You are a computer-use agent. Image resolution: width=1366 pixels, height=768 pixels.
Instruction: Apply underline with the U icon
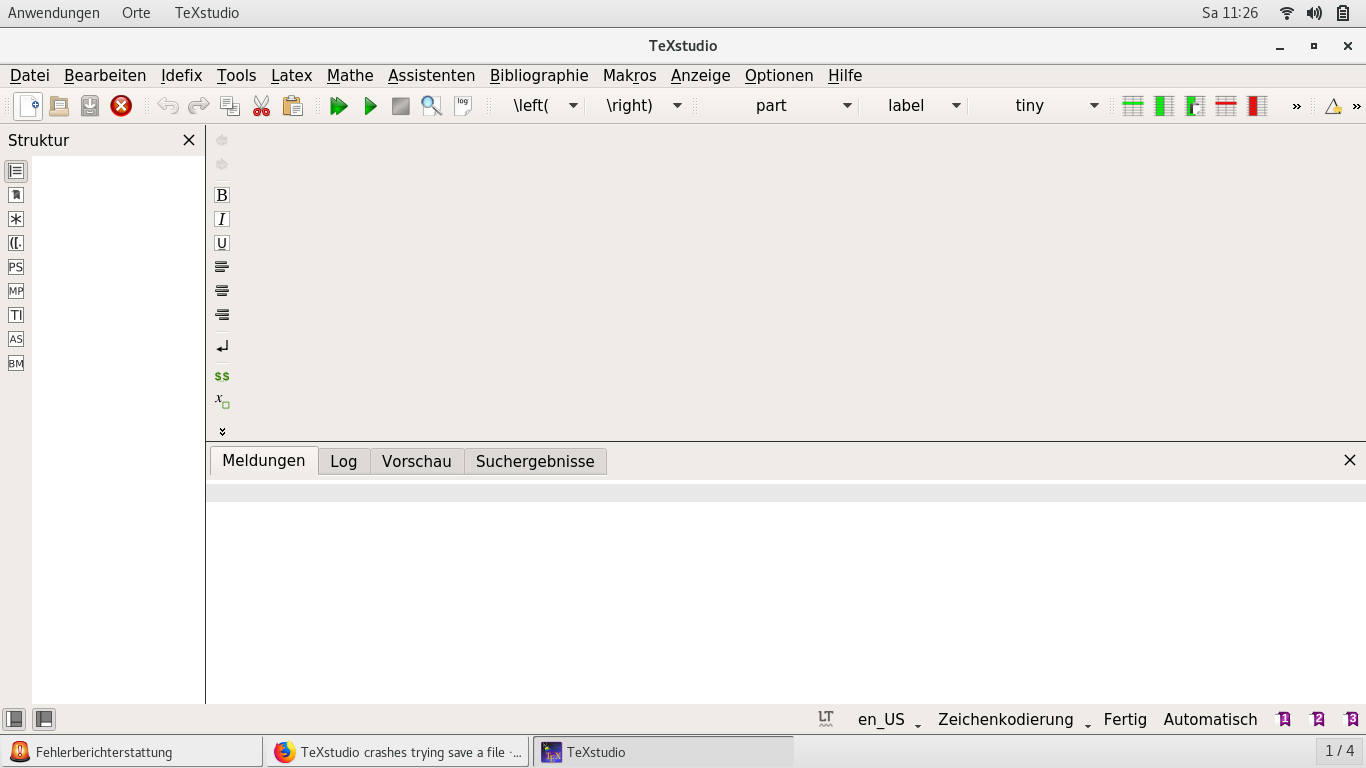pyautogui.click(x=222, y=243)
